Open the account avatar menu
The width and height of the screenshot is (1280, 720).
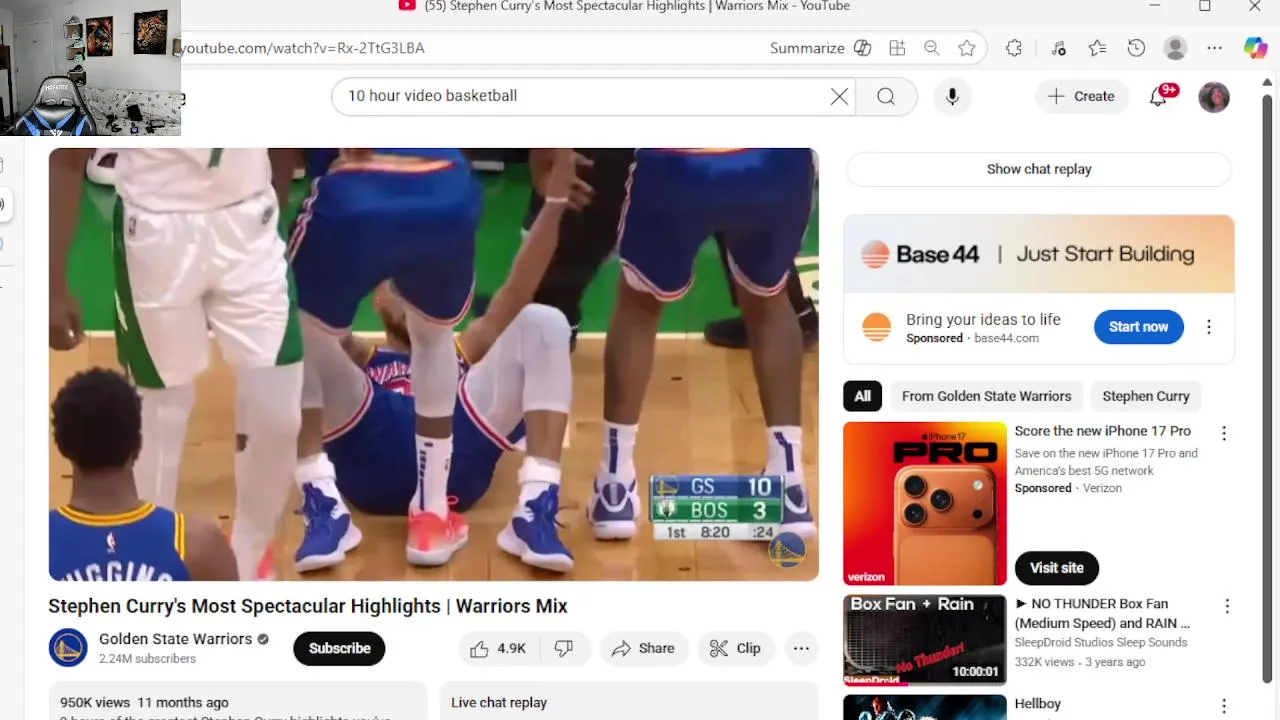click(x=1214, y=97)
